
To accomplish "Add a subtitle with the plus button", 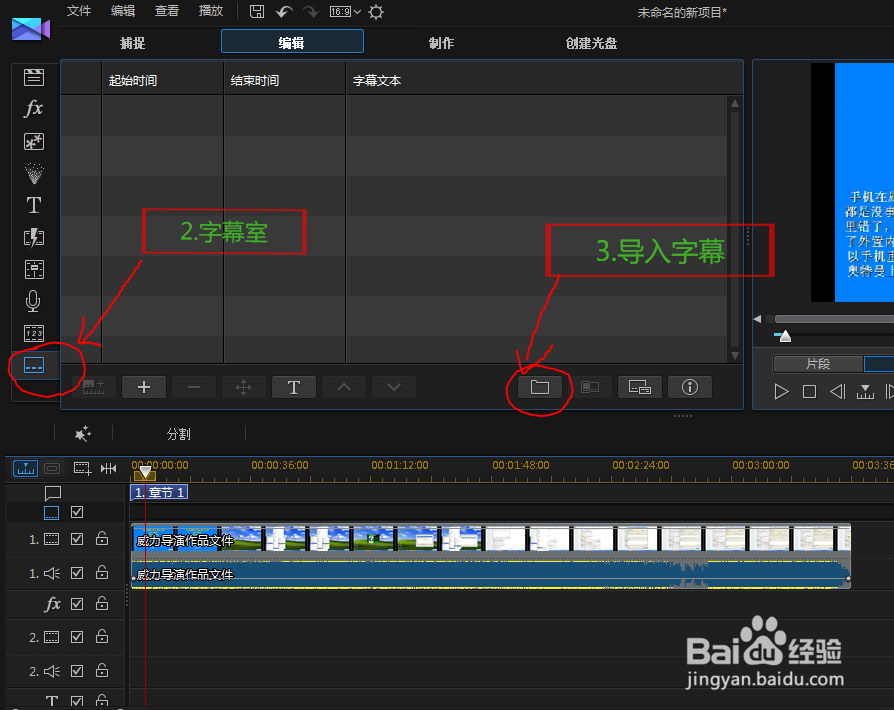I will (x=144, y=387).
